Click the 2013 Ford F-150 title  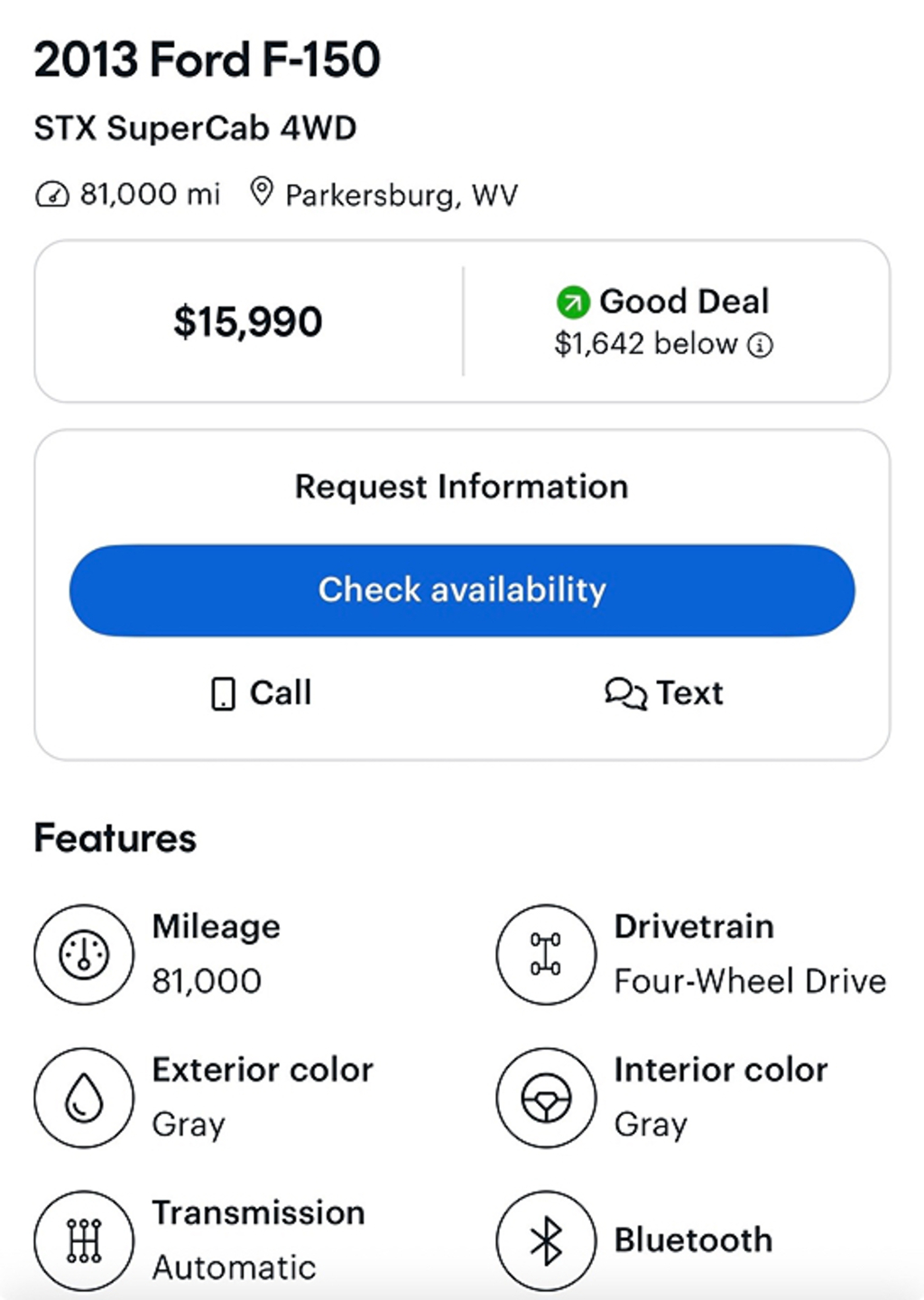(x=208, y=60)
